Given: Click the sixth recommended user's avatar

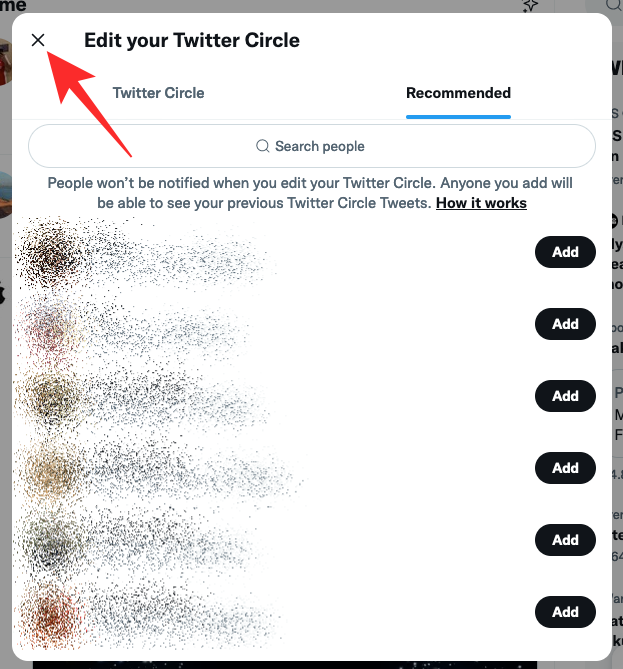Looking at the screenshot, I should 51,612.
